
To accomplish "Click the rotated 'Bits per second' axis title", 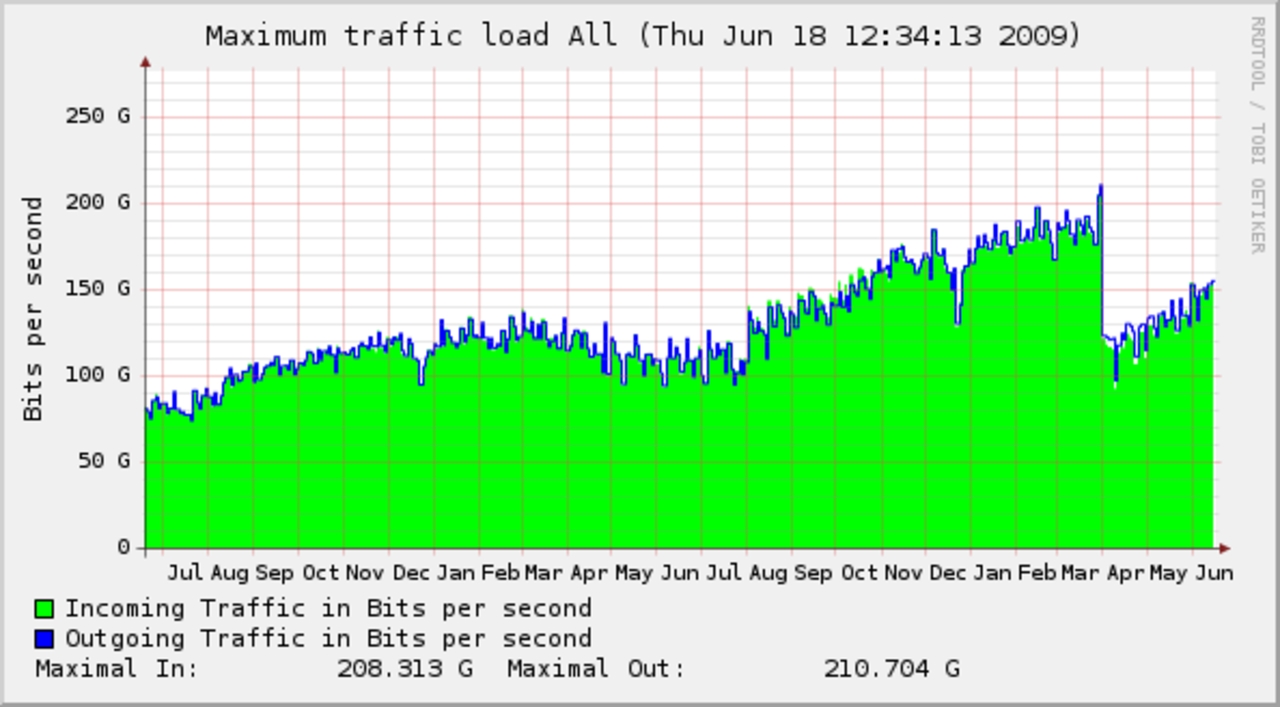I will (x=33, y=308).
